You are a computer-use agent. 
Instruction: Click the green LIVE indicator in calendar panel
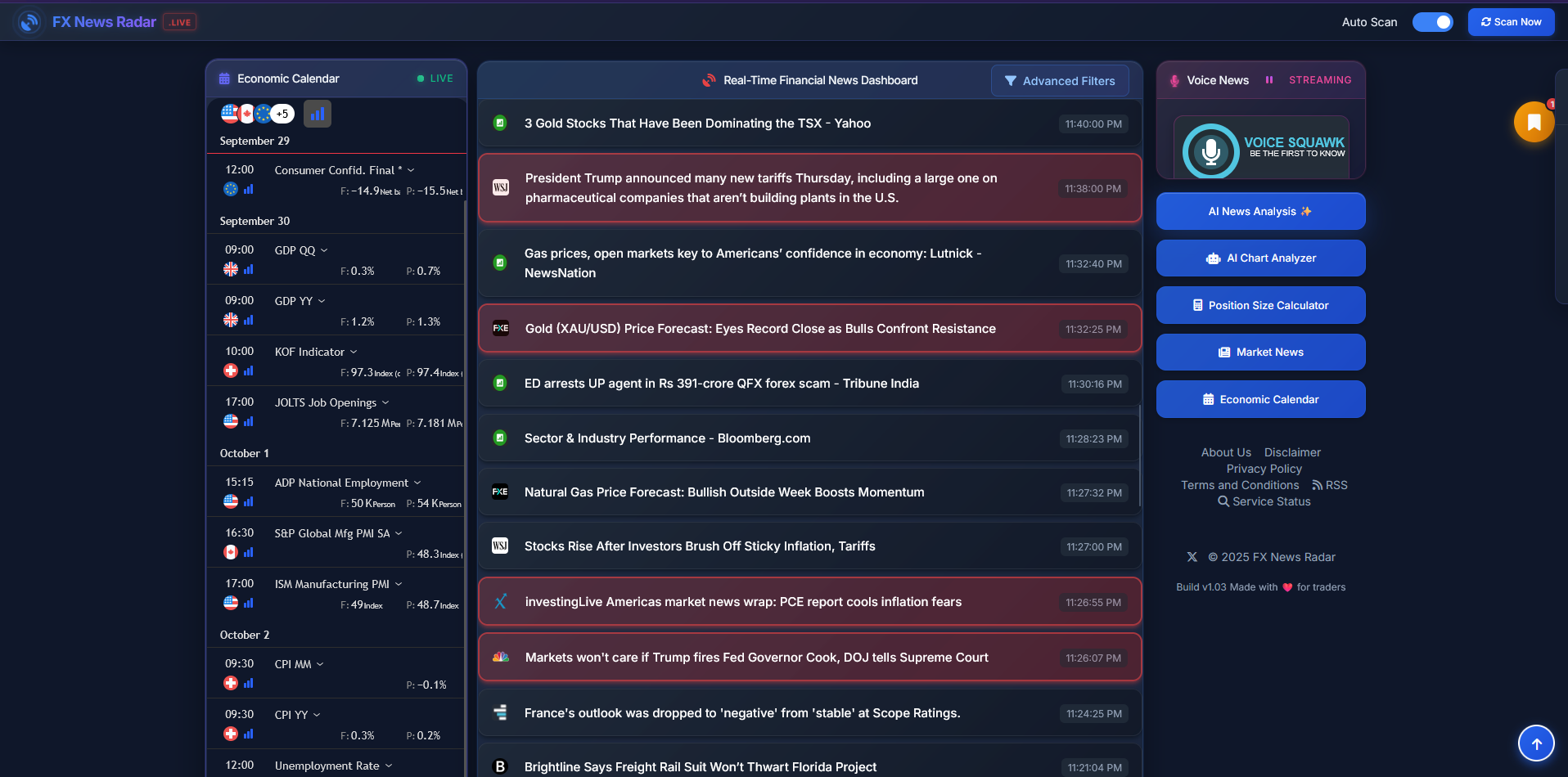pyautogui.click(x=435, y=79)
